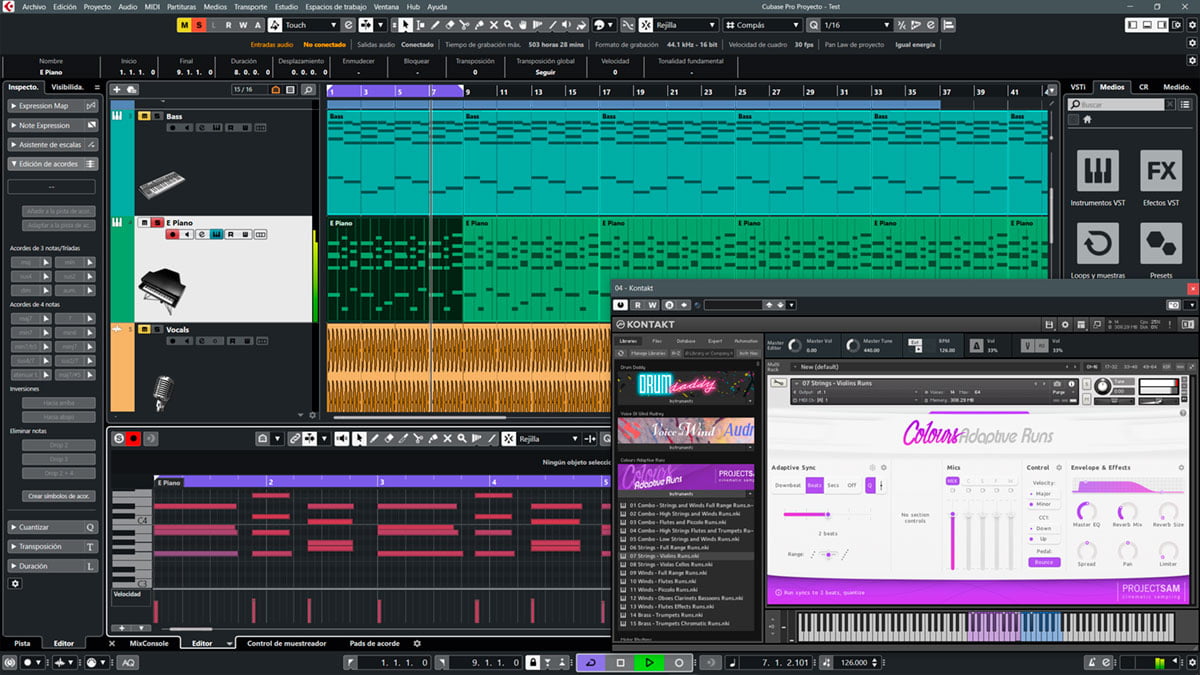Image resolution: width=1200 pixels, height=675 pixels.
Task: Select the Zoom magnifier tool
Action: (x=510, y=25)
